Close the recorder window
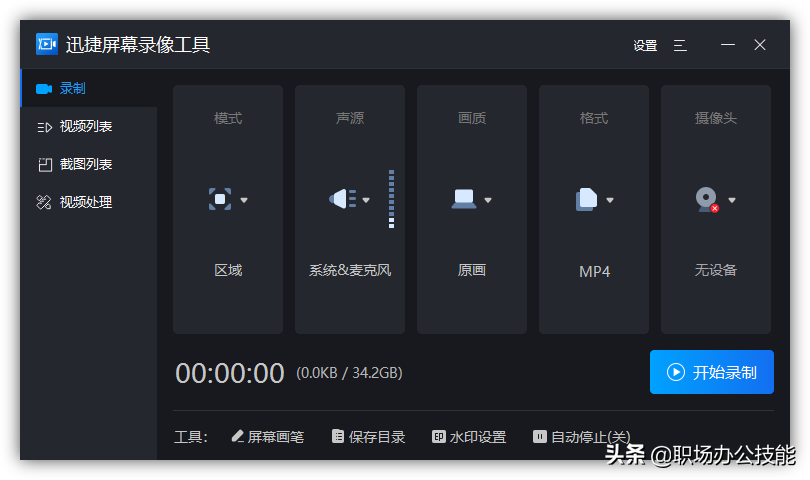The width and height of the screenshot is (810, 480). pyautogui.click(x=759, y=45)
